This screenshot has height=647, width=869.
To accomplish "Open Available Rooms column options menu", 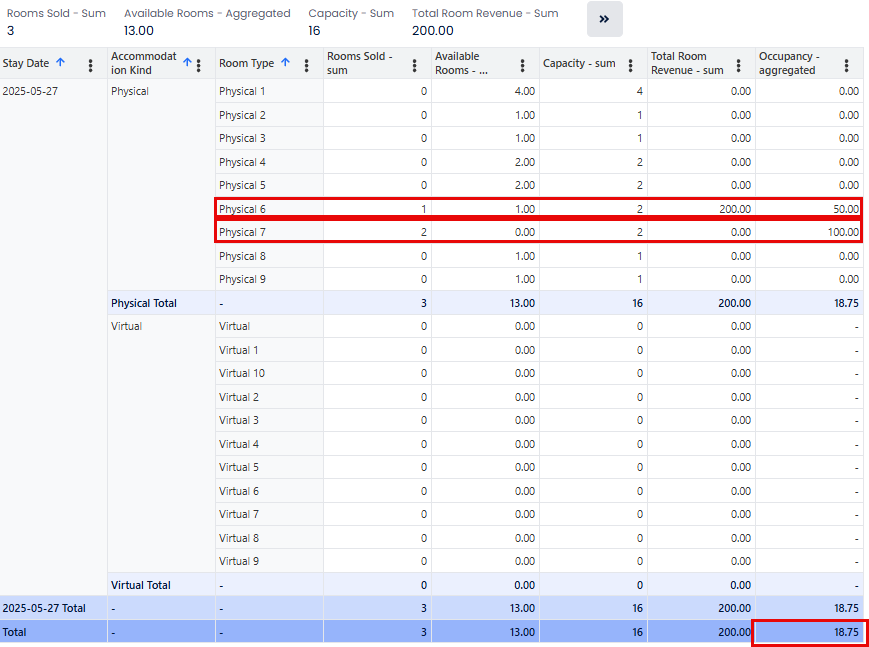I will click(x=523, y=65).
